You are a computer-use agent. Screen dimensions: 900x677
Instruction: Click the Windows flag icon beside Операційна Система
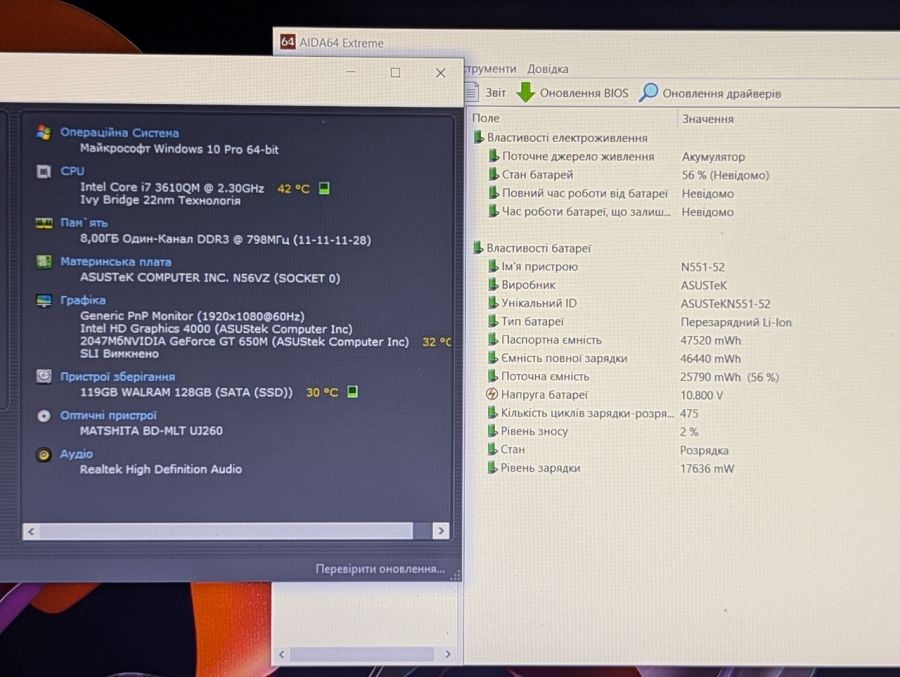[x=43, y=132]
